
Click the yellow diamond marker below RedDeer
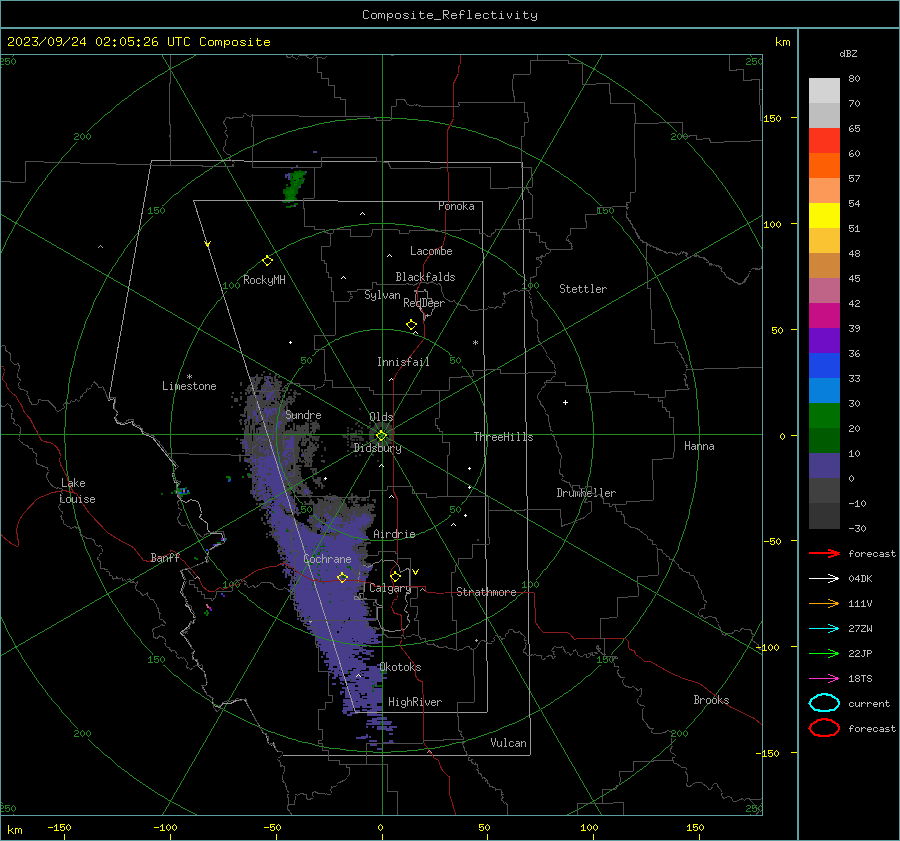click(x=412, y=325)
